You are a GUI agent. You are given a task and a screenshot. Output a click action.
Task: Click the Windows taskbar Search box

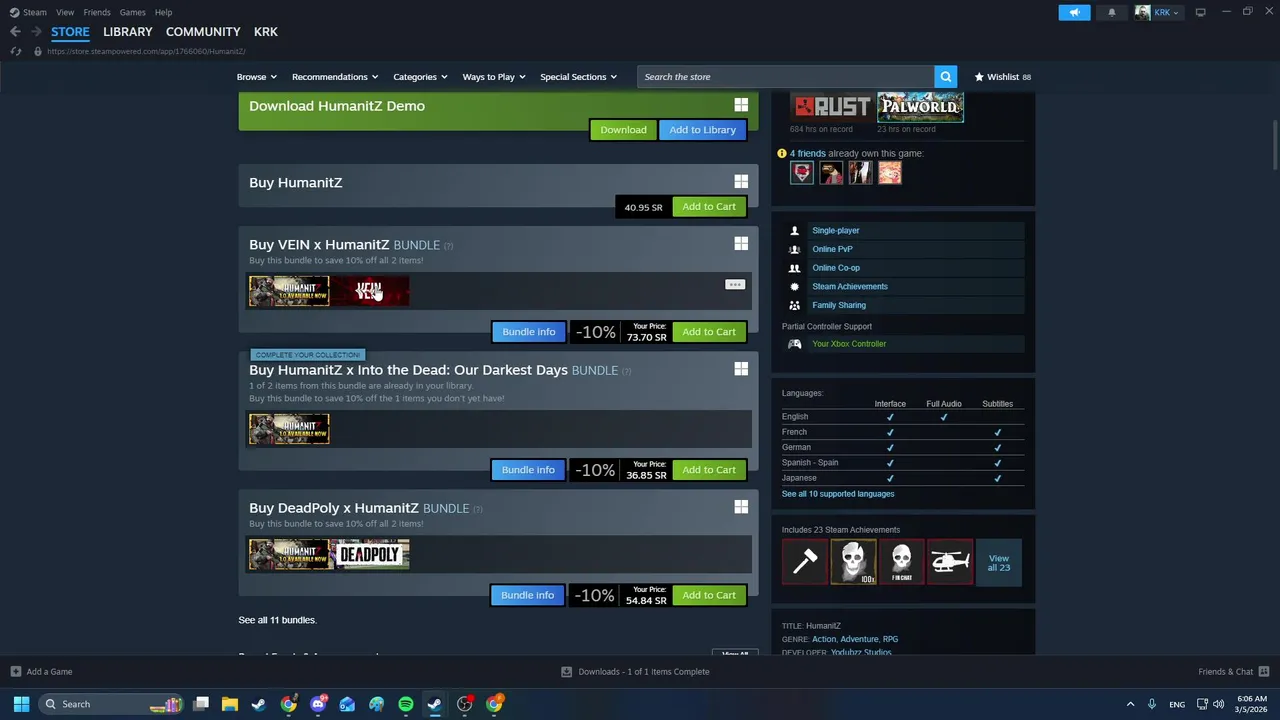coord(112,704)
